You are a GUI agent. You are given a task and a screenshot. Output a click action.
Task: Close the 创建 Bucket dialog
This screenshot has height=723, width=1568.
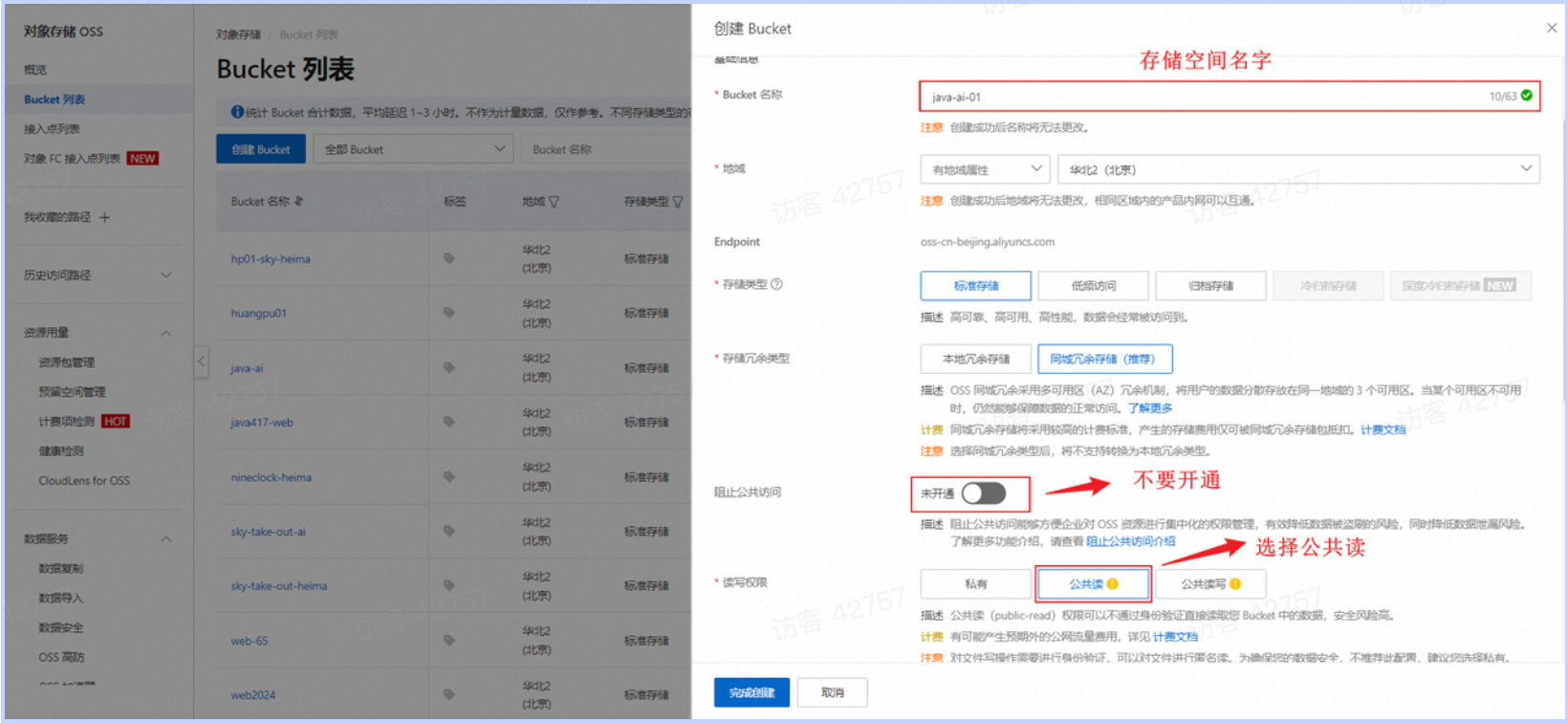[1551, 29]
